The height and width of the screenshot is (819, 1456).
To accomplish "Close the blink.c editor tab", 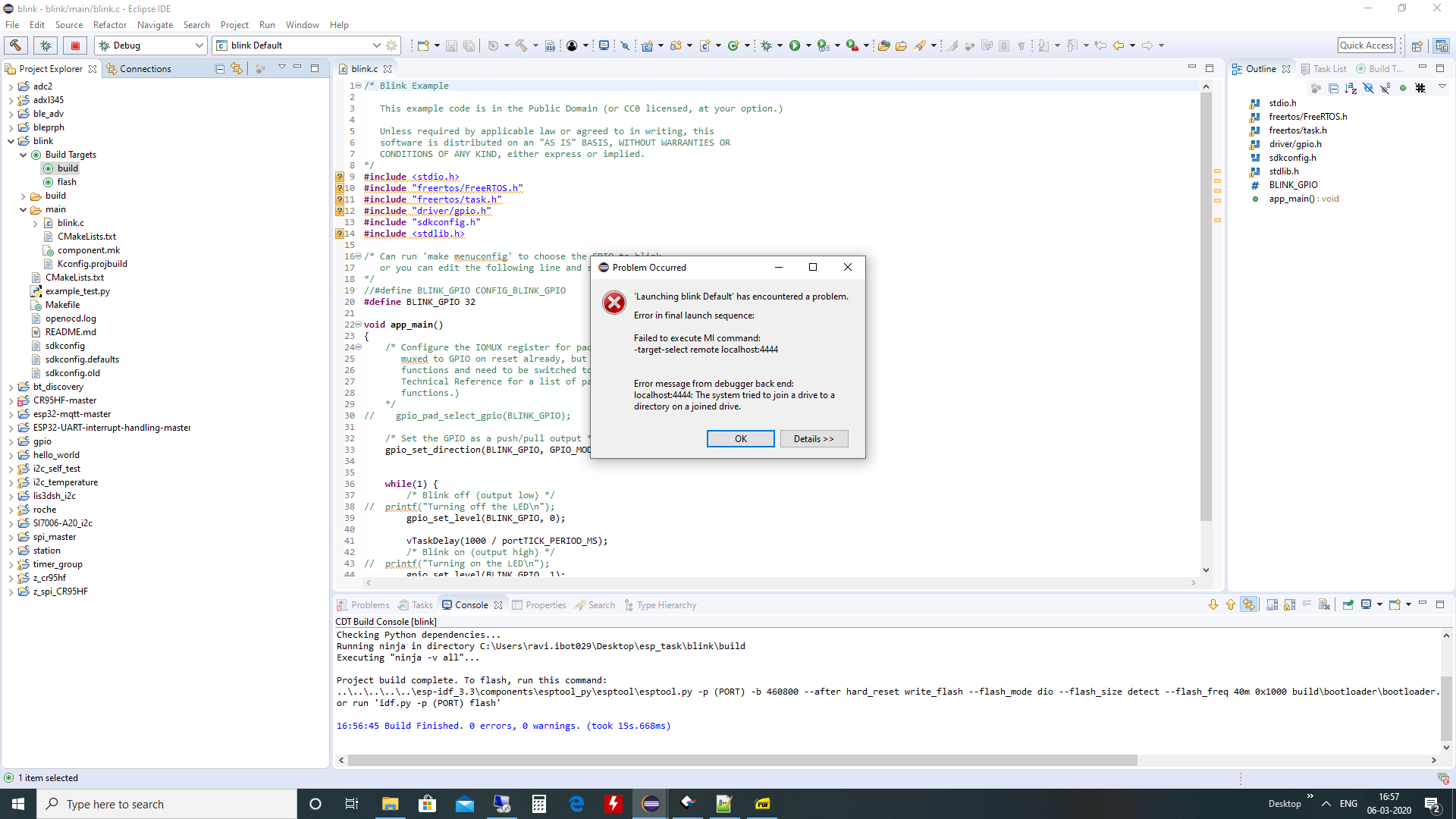I will click(x=388, y=69).
